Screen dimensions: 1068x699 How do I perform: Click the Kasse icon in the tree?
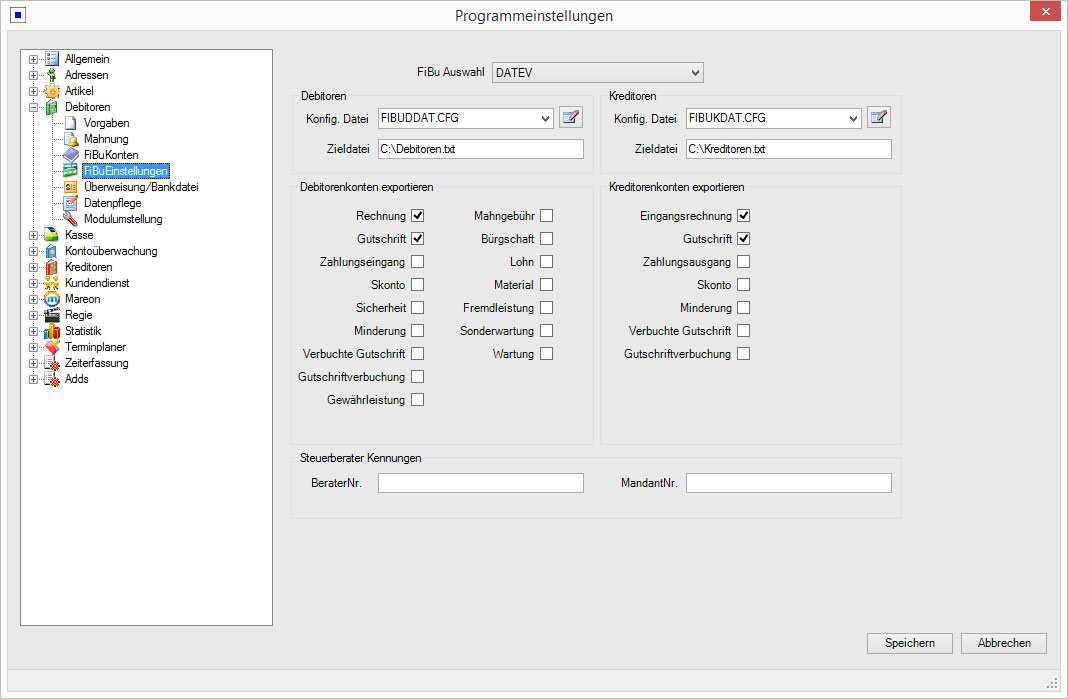[52, 235]
